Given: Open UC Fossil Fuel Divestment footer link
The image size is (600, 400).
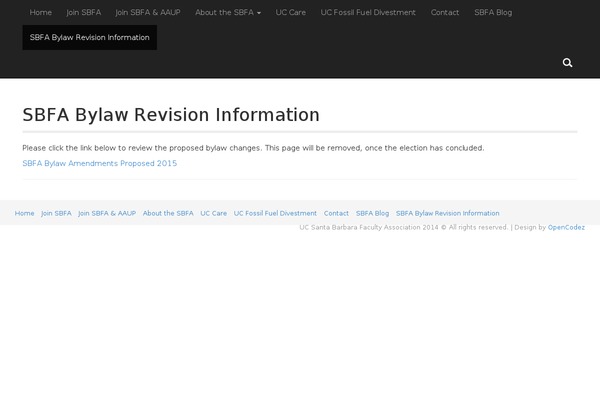Looking at the screenshot, I should (275, 213).
